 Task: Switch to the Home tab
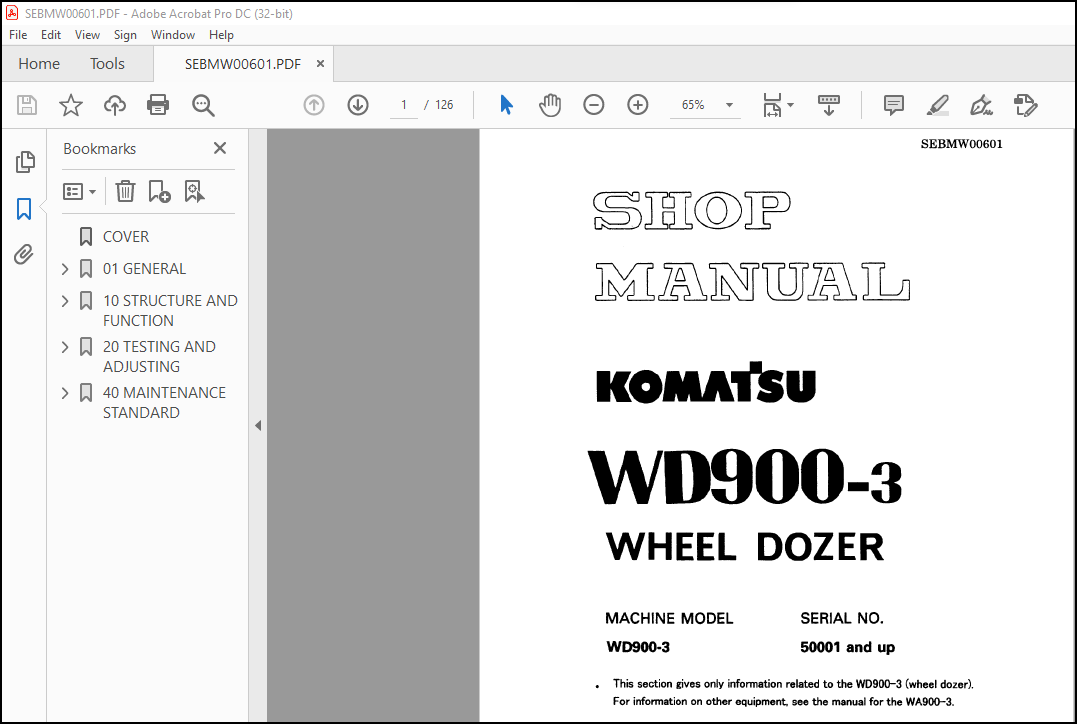pyautogui.click(x=39, y=64)
